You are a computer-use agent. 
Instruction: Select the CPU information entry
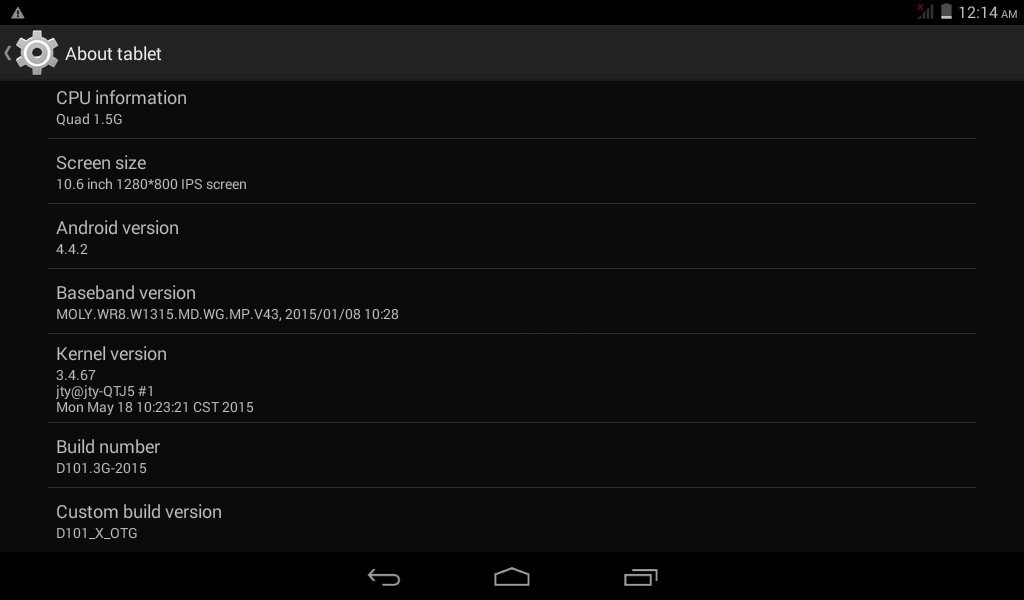pos(512,108)
